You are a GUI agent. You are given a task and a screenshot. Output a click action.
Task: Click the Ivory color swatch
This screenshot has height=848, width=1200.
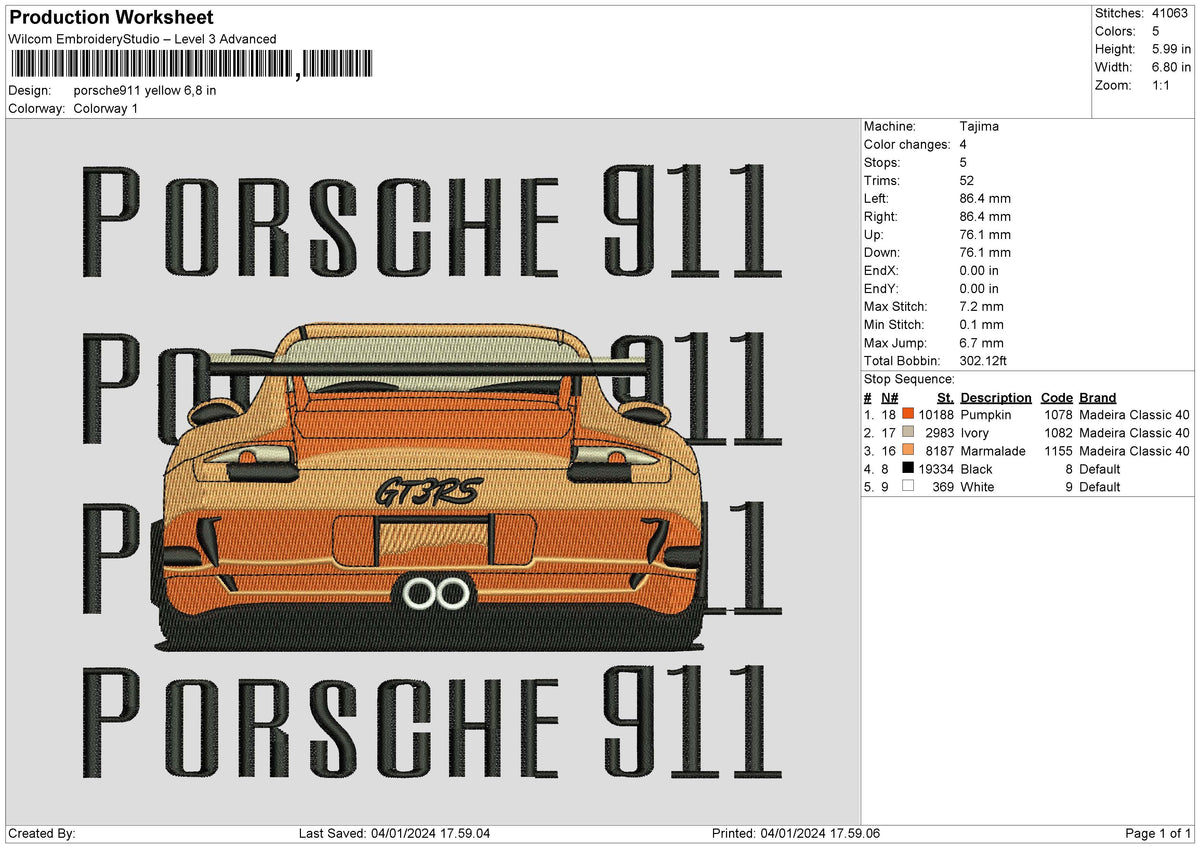pyautogui.click(x=908, y=432)
